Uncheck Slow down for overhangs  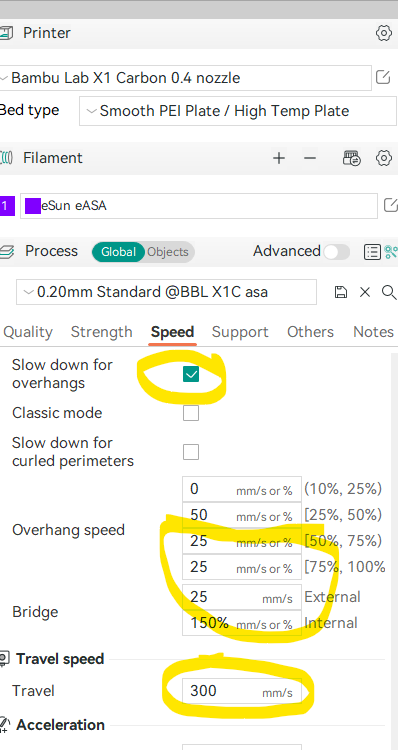pyautogui.click(x=191, y=374)
